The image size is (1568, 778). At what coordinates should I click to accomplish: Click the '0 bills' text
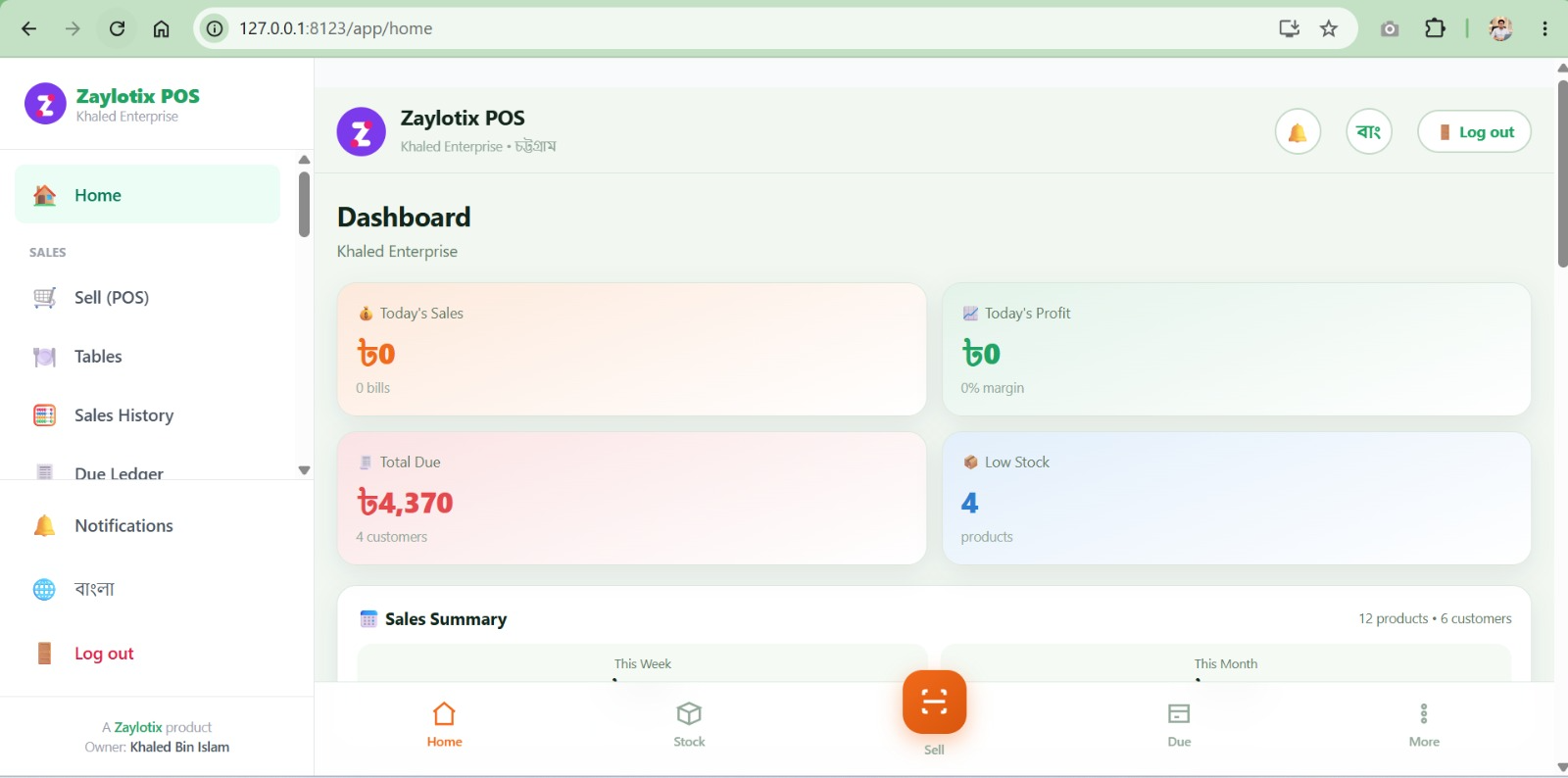pyautogui.click(x=372, y=388)
